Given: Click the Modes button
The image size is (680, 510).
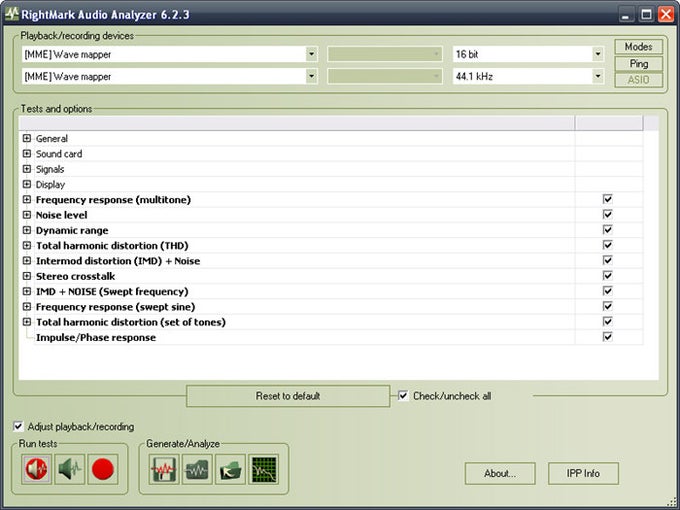Looking at the screenshot, I should (638, 46).
